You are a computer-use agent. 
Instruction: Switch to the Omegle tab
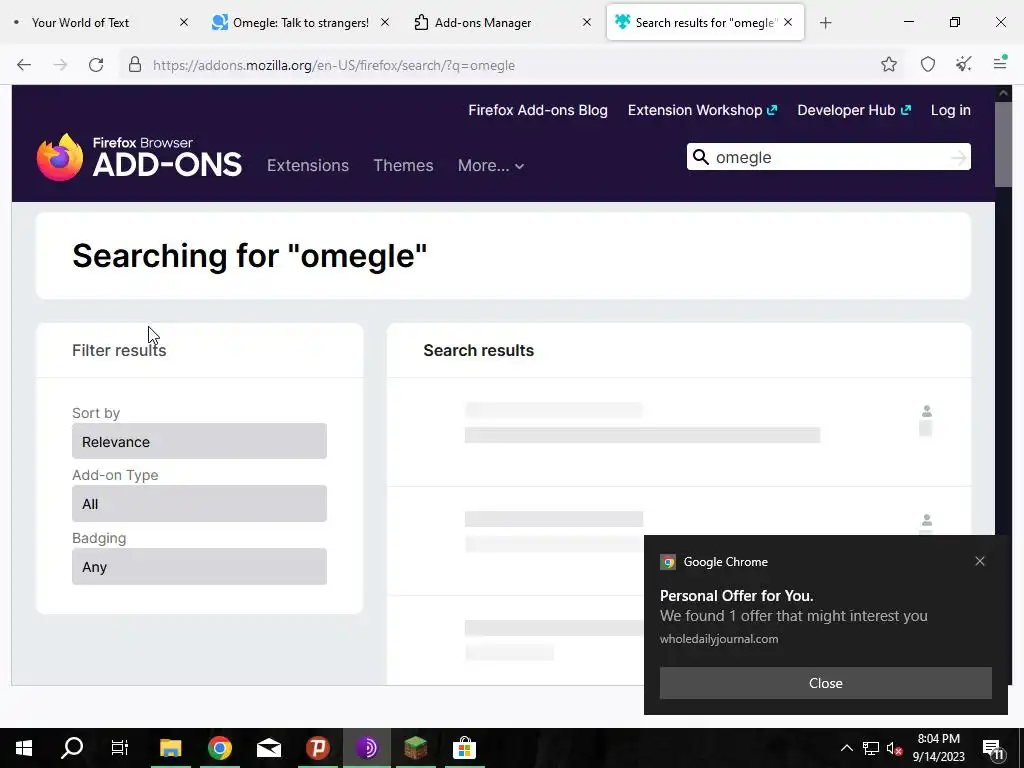click(300, 23)
